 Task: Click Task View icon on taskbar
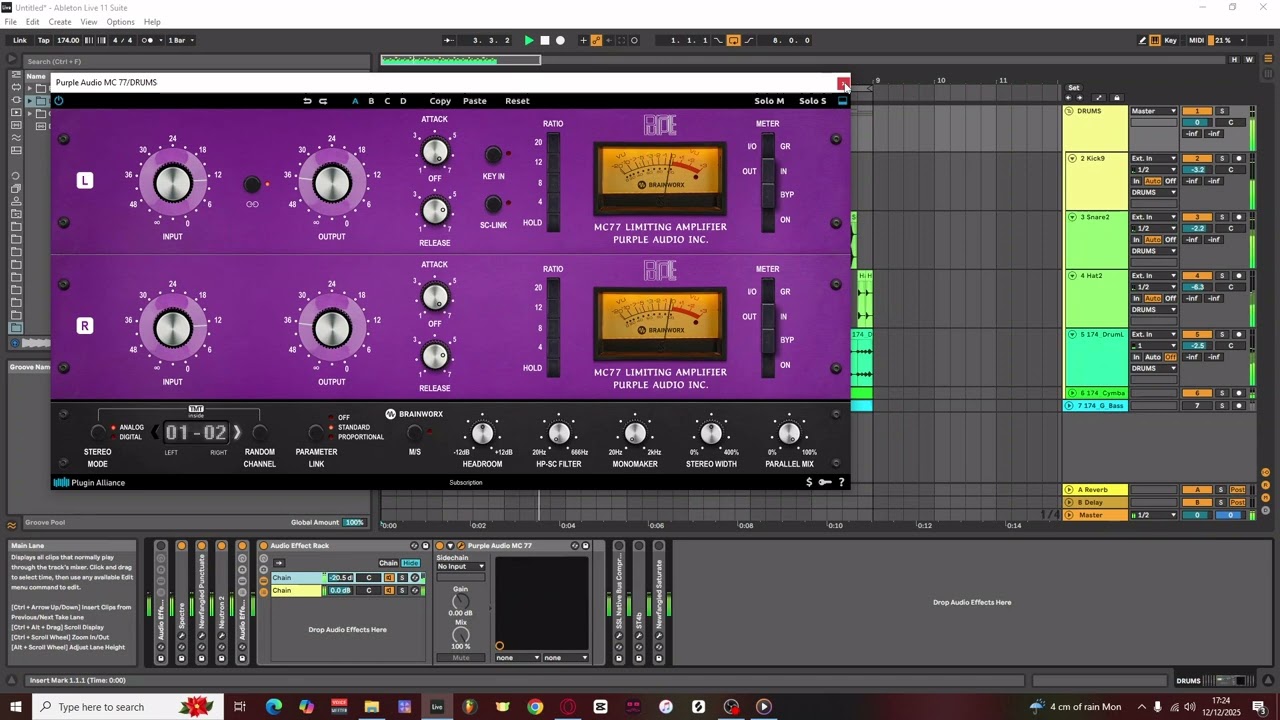pos(240,707)
